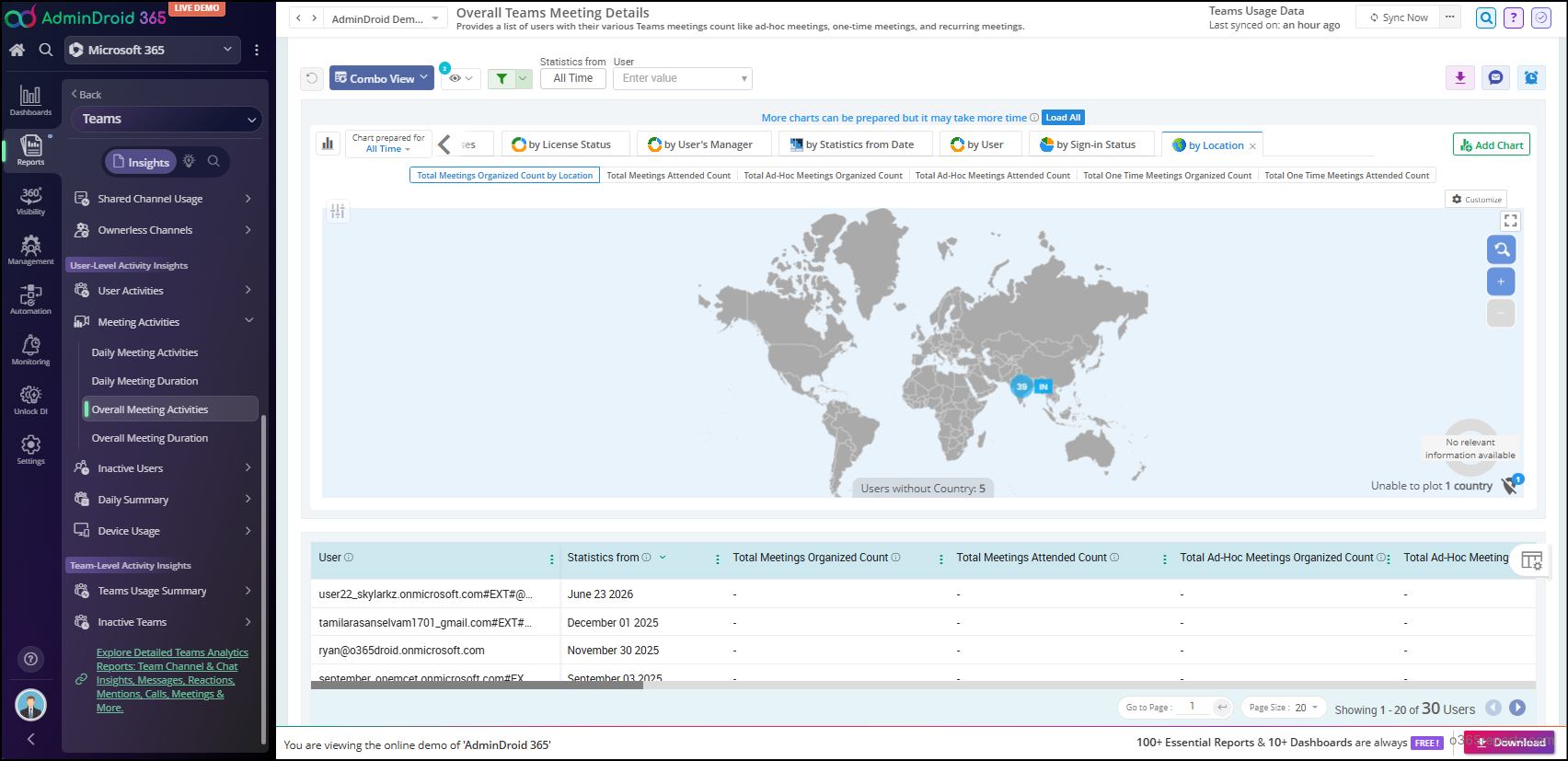Image resolution: width=1568 pixels, height=761 pixels.
Task: Expand the map to fullscreen
Action: (x=1510, y=221)
